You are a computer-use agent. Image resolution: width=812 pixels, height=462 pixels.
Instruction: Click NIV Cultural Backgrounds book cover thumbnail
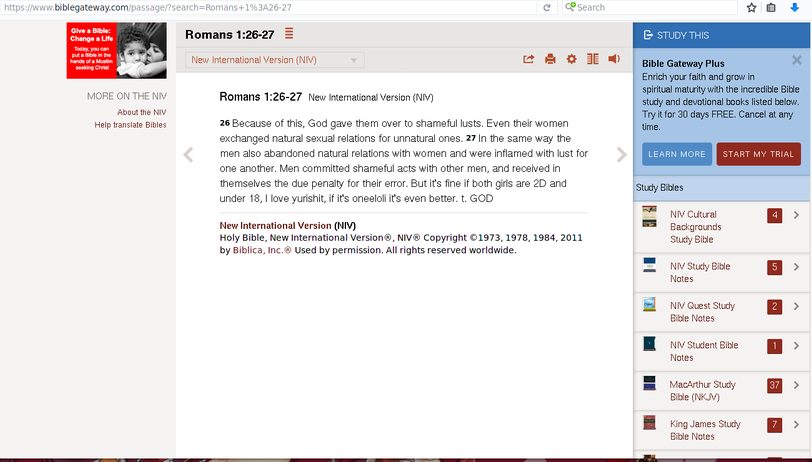649,216
